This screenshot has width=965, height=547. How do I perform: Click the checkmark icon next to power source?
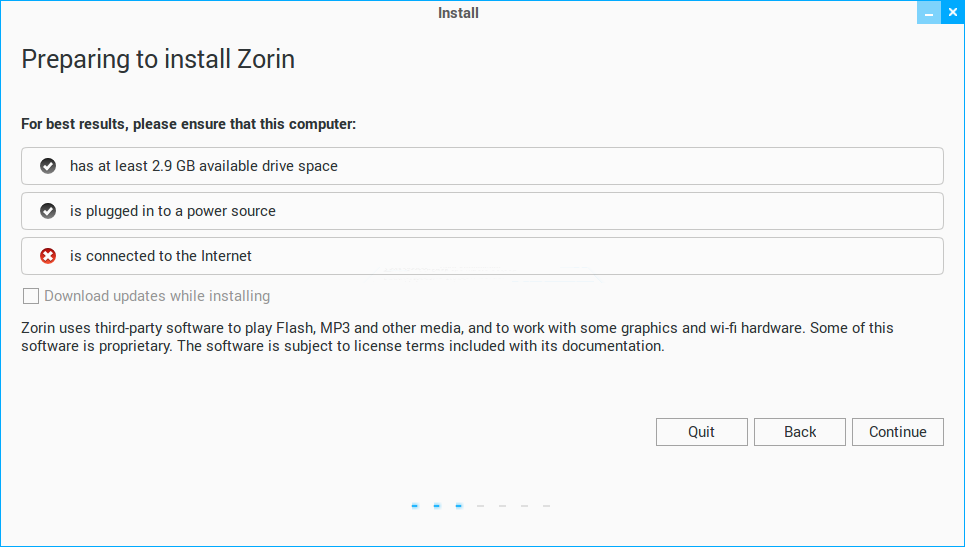tap(47, 211)
